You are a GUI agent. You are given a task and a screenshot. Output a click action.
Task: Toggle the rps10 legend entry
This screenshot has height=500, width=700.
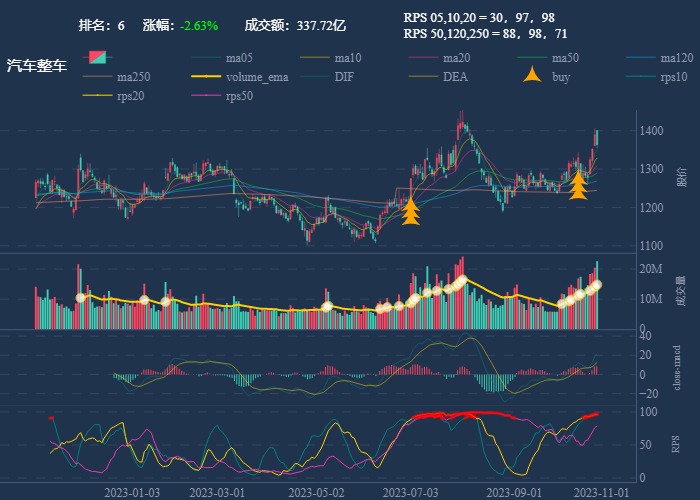(x=641, y=77)
